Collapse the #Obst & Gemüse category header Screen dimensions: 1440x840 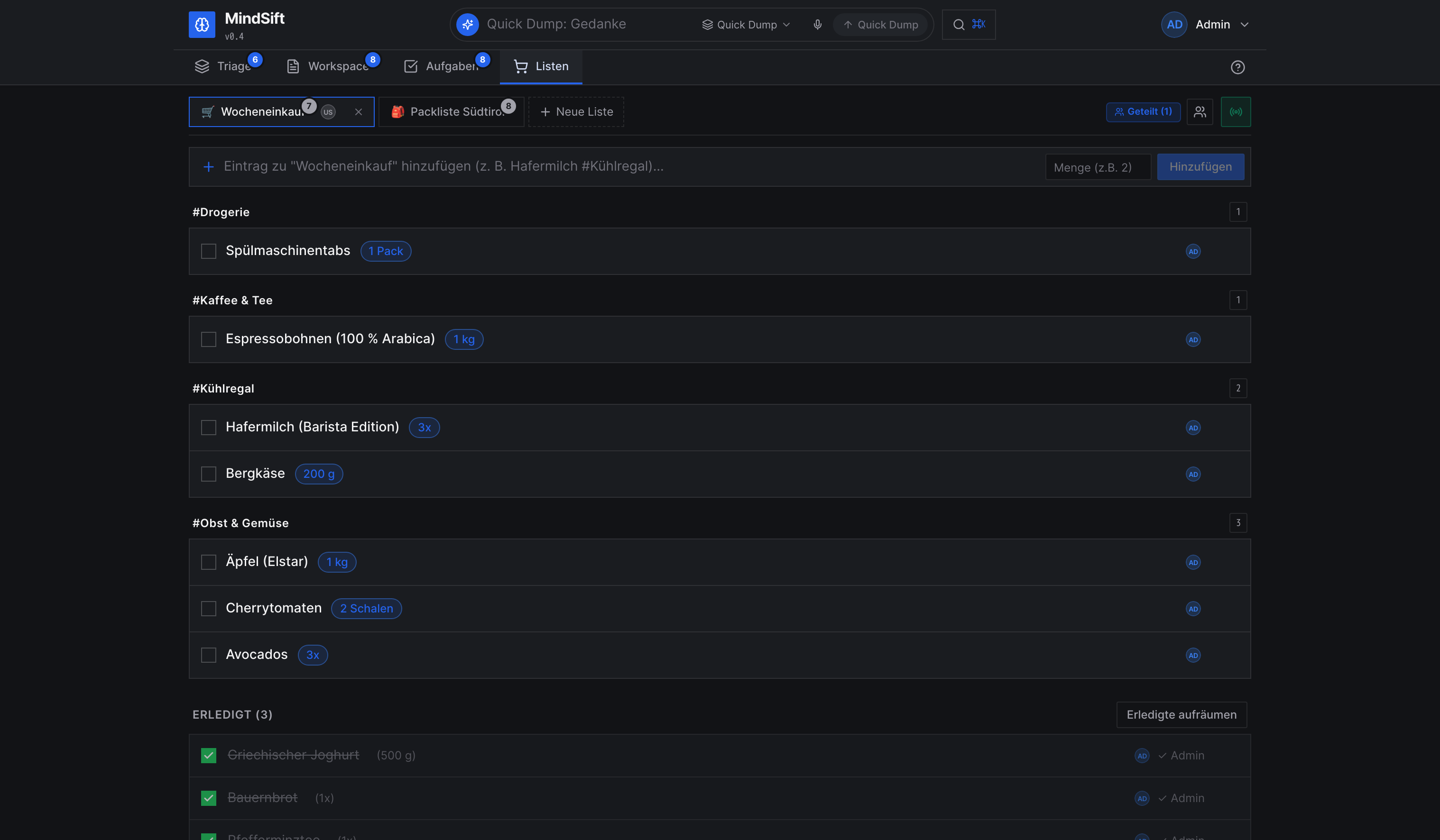click(240, 523)
